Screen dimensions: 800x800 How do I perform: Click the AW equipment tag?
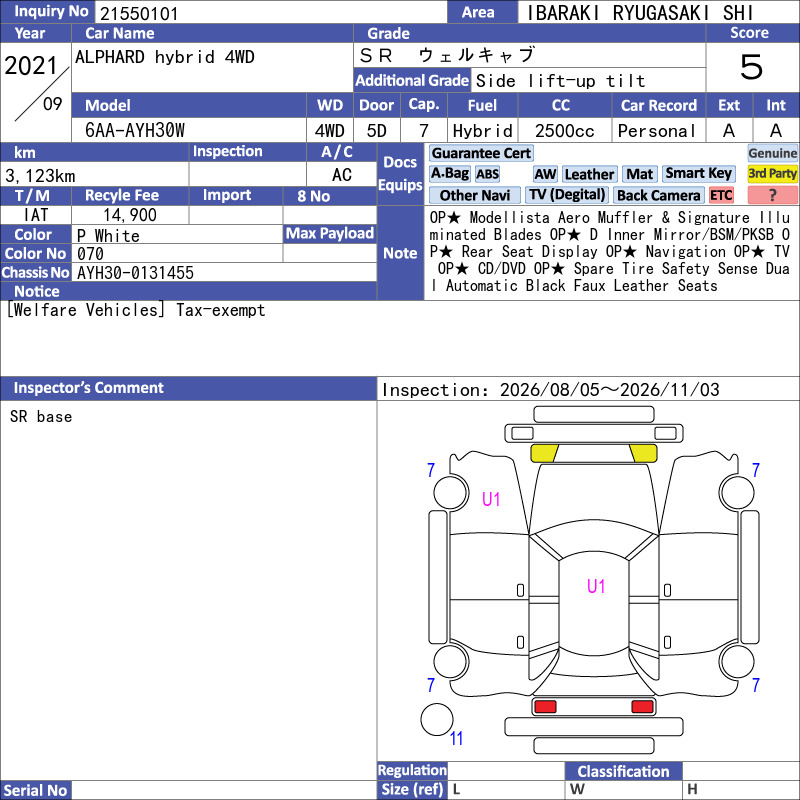[x=545, y=174]
